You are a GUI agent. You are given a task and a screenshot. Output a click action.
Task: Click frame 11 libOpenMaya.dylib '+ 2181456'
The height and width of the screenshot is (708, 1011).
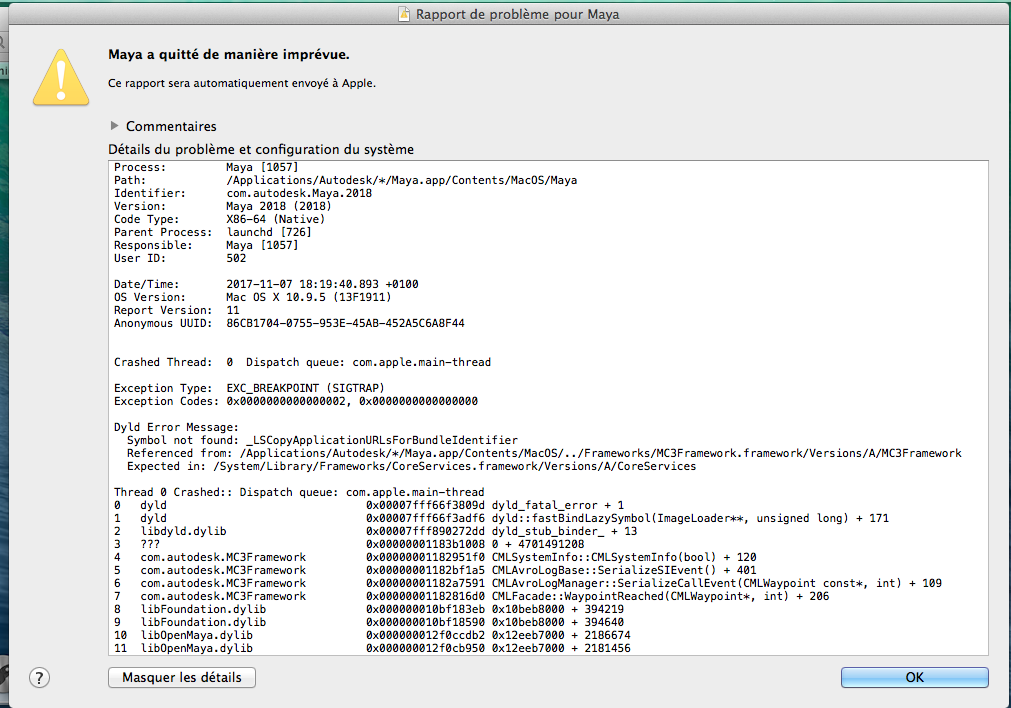tap(373, 648)
